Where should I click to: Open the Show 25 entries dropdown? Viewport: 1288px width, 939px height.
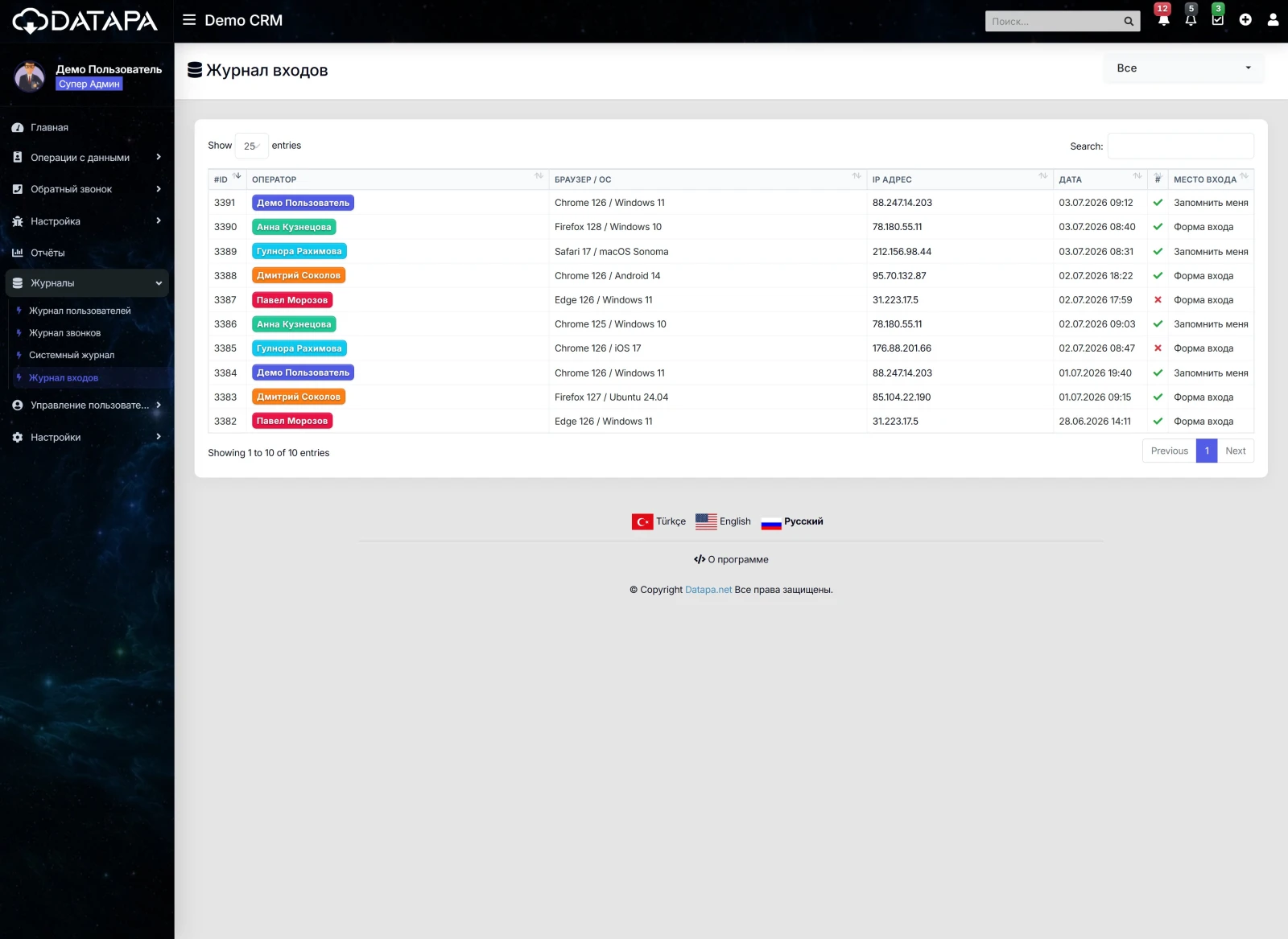(x=251, y=146)
